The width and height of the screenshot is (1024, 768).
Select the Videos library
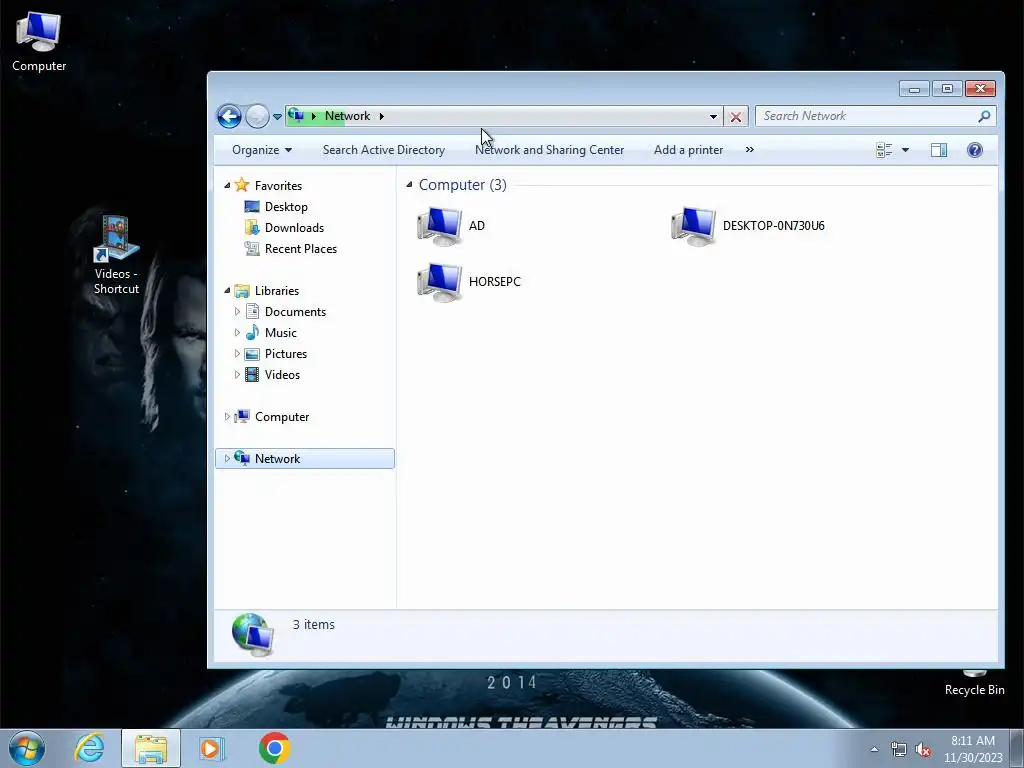[282, 374]
